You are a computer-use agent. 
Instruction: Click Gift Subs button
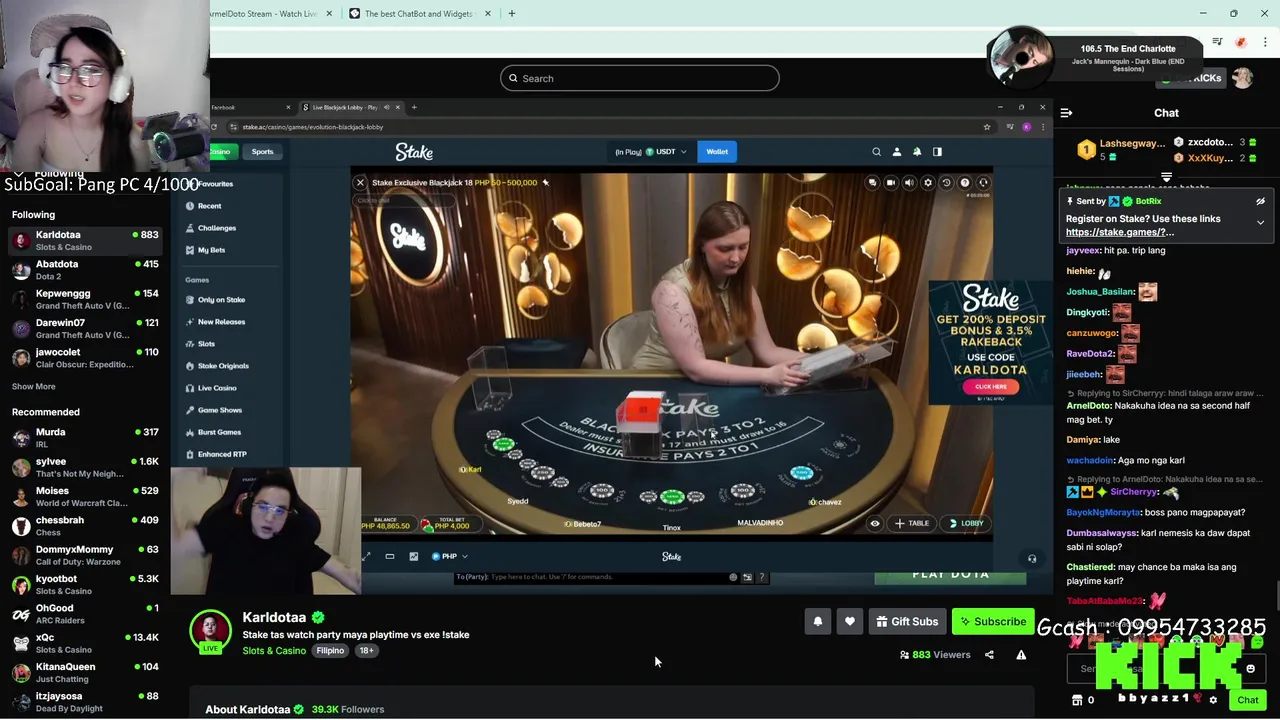point(907,622)
